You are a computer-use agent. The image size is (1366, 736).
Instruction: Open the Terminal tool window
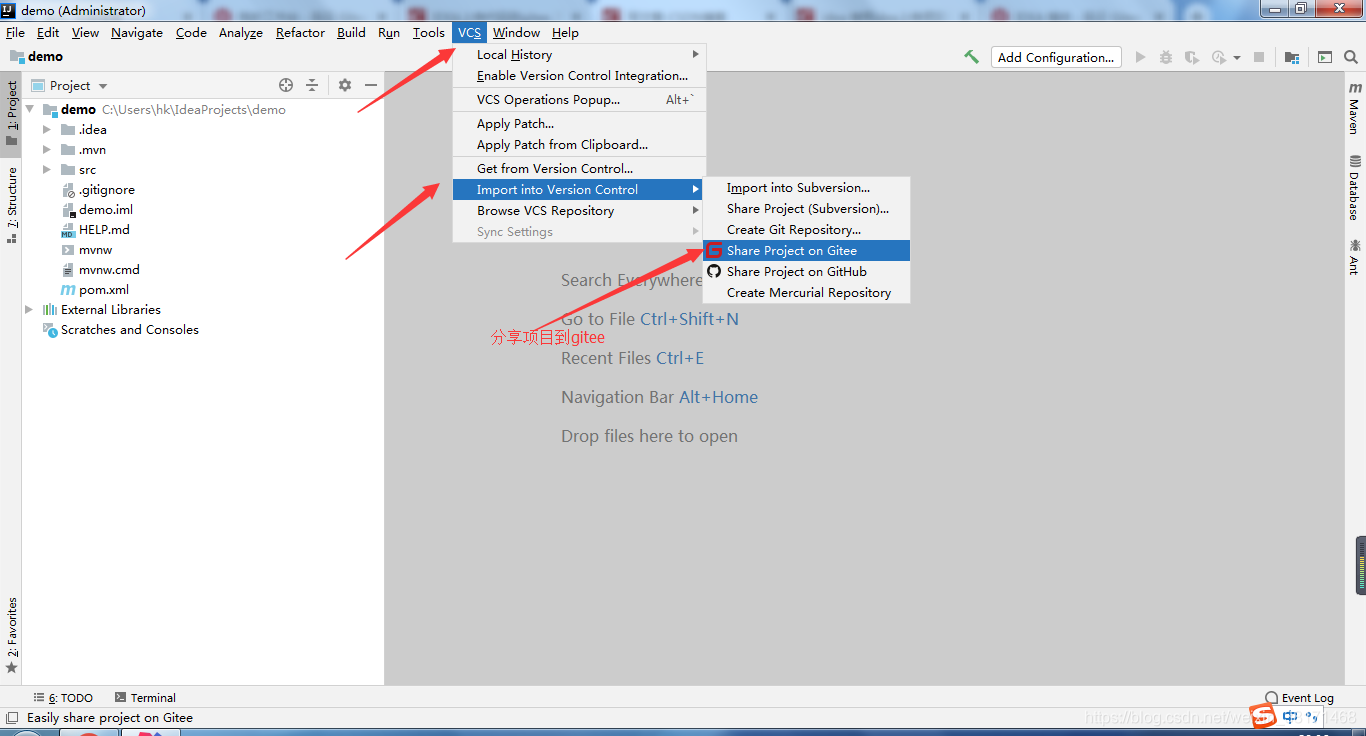click(145, 697)
